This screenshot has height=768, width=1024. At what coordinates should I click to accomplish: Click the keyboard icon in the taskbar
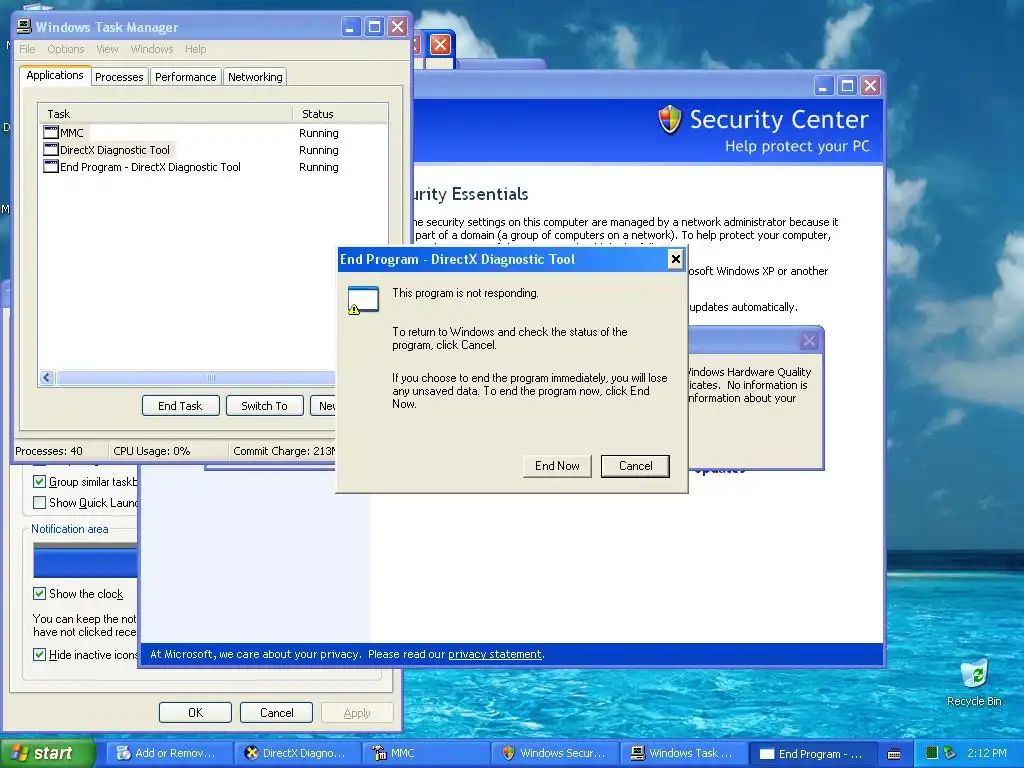(894, 754)
